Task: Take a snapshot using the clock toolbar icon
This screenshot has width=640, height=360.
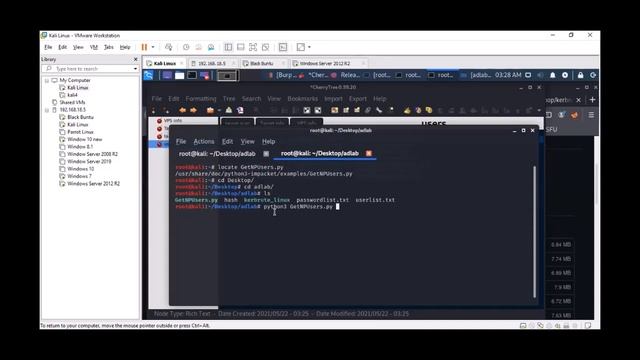Action: tap(186, 47)
